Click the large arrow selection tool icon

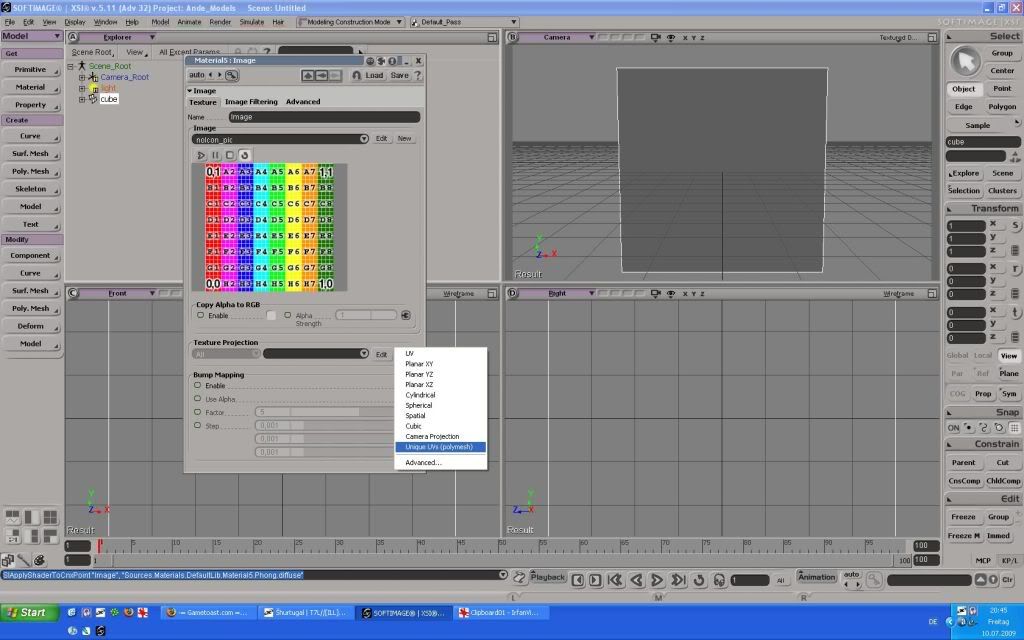coord(965,62)
